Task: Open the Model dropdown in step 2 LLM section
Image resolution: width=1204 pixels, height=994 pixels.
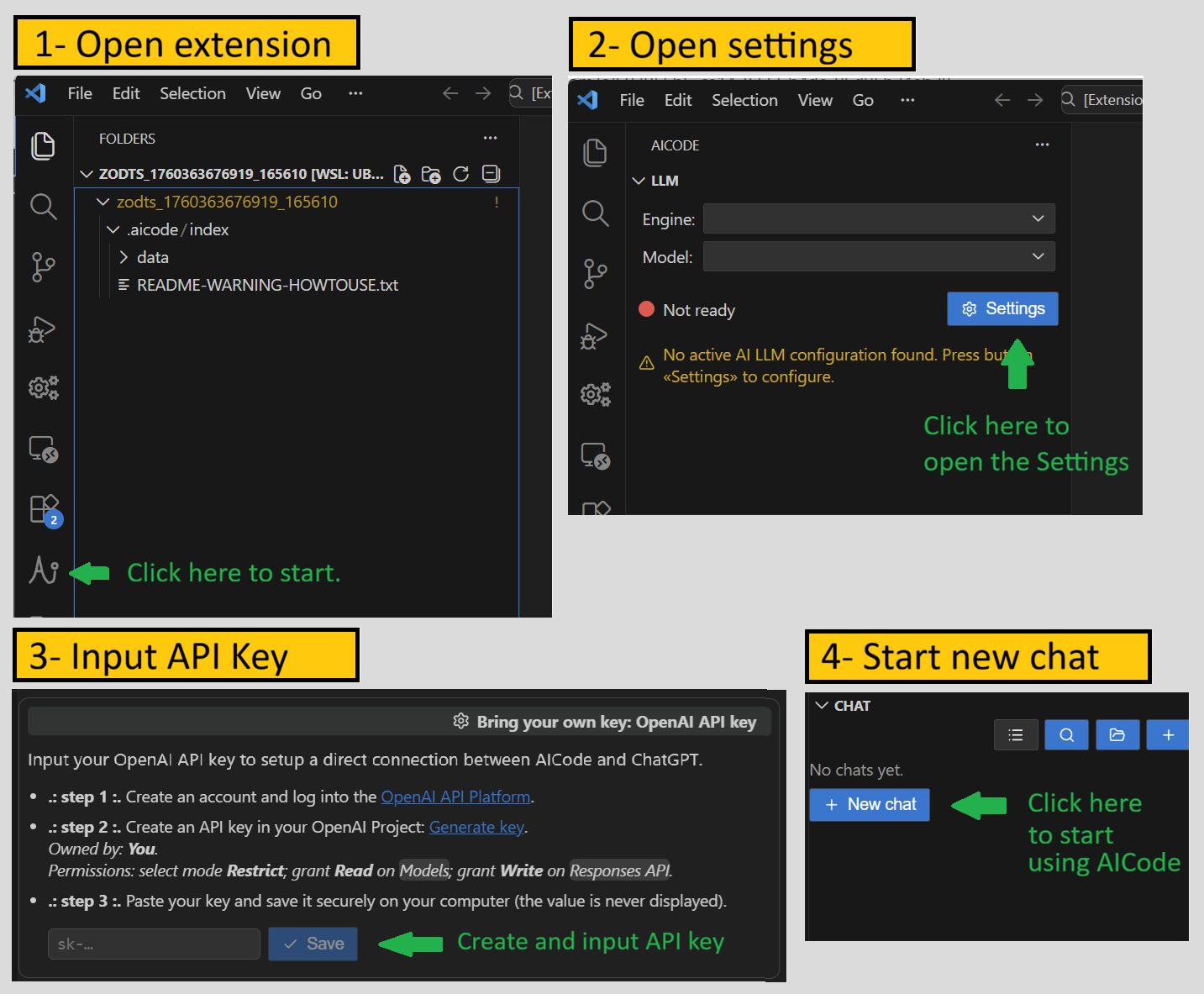Action: tap(879, 256)
